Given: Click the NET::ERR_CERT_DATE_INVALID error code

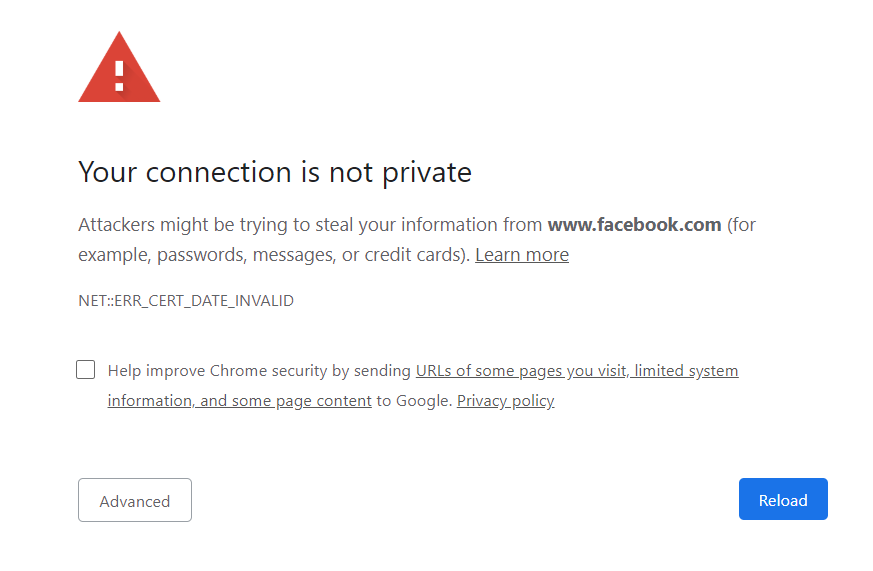Looking at the screenshot, I should click(186, 300).
